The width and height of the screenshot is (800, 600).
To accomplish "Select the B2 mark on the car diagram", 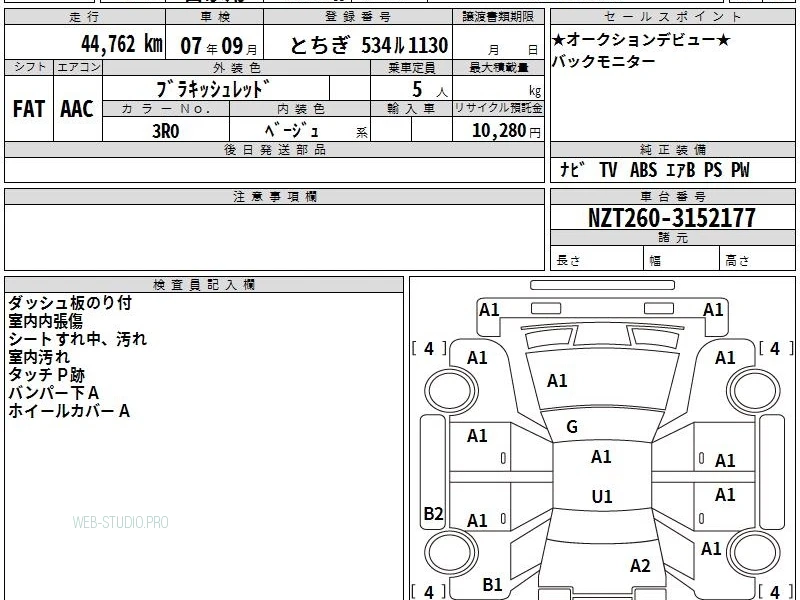I will click(x=433, y=513).
